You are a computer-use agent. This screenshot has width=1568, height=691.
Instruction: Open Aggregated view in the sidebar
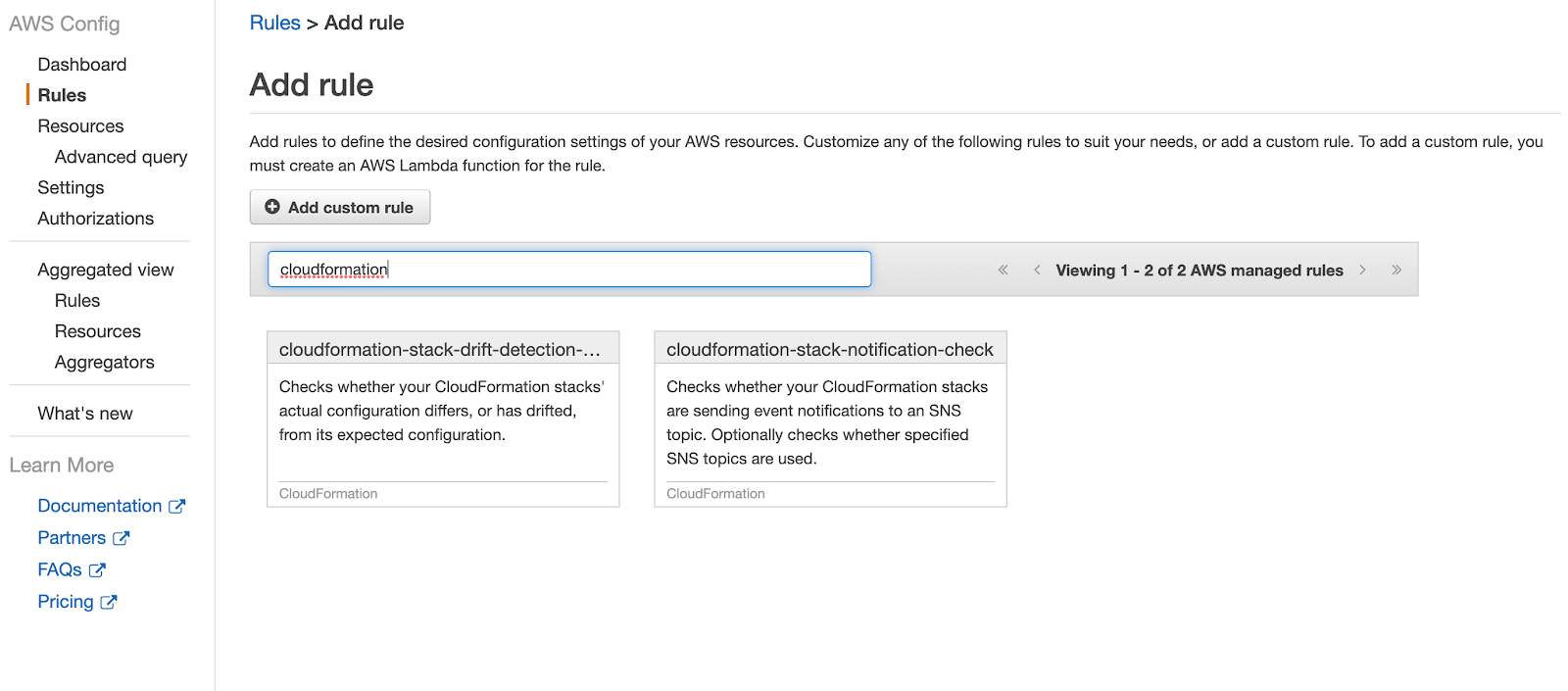[x=106, y=270]
